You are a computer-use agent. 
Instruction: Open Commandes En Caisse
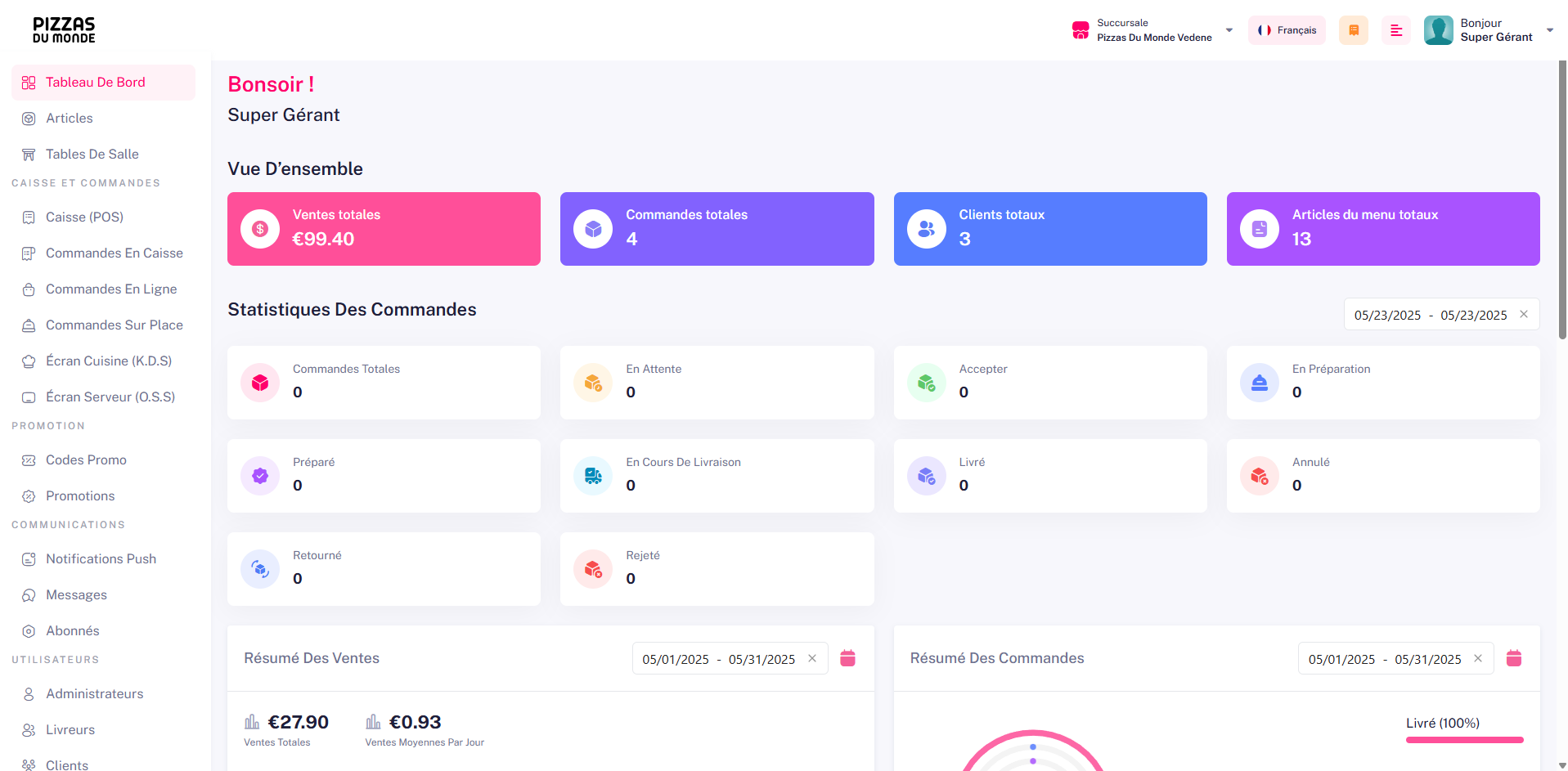(103, 253)
